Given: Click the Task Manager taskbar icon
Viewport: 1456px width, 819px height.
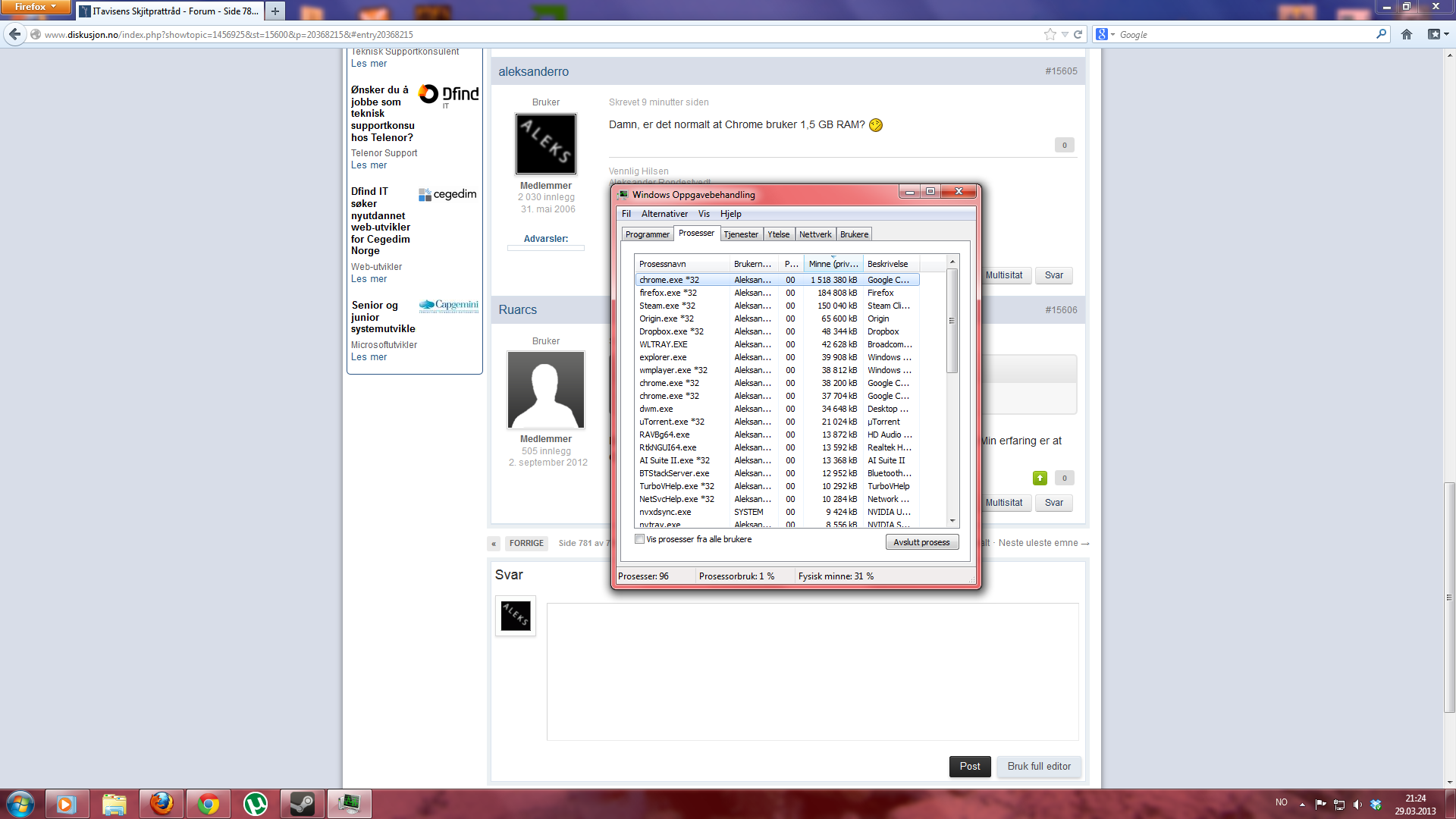Looking at the screenshot, I should coord(349,804).
